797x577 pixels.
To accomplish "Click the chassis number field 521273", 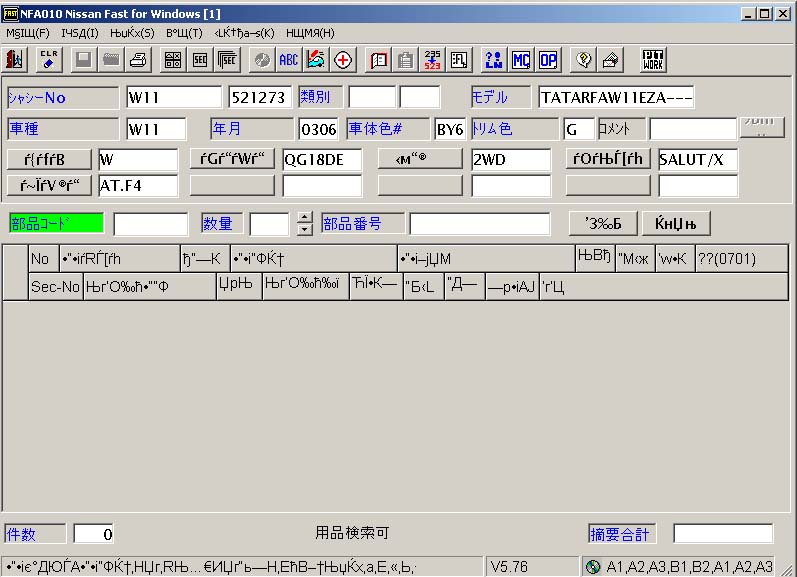I will point(260,97).
